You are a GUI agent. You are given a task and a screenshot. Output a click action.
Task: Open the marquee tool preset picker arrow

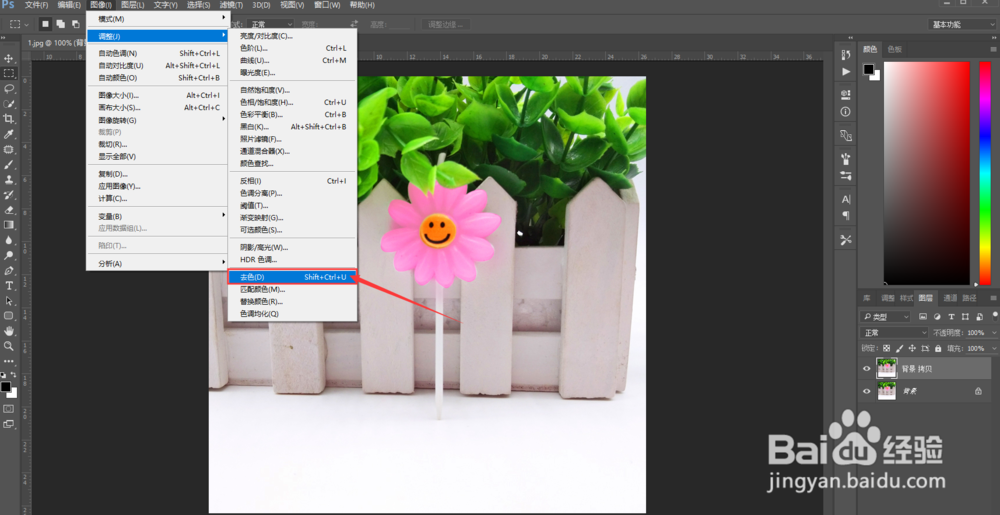click(x=26, y=24)
